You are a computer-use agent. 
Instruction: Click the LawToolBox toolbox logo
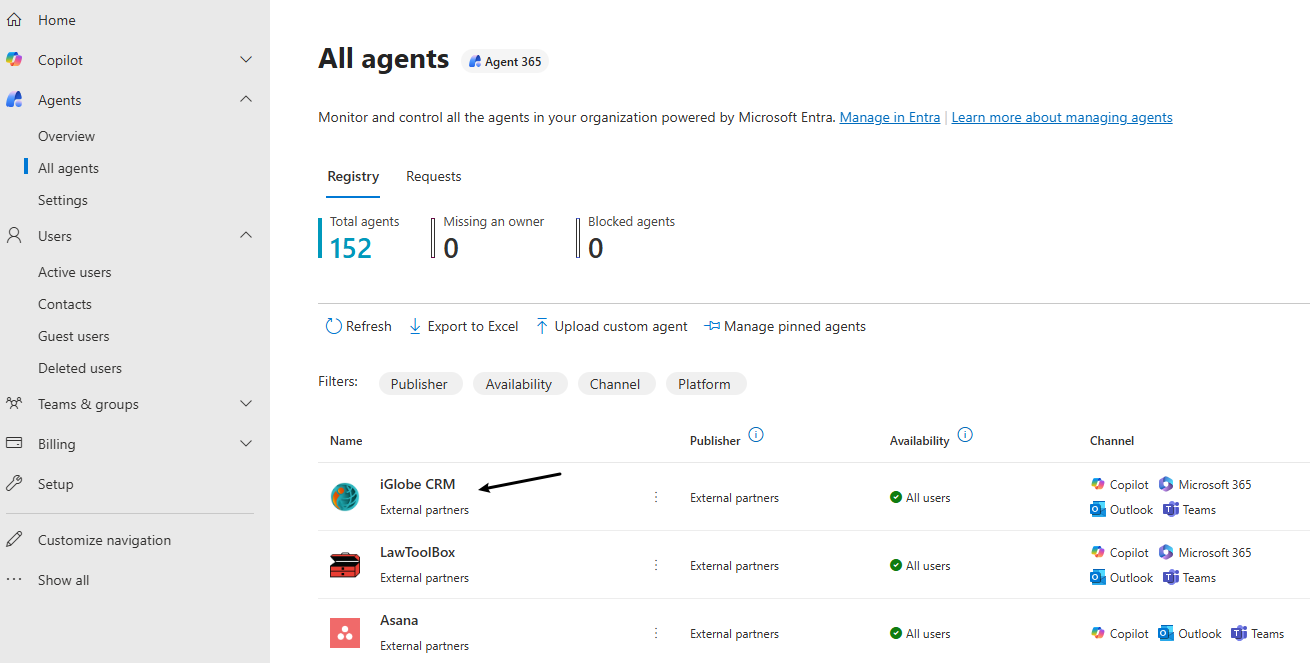(344, 565)
